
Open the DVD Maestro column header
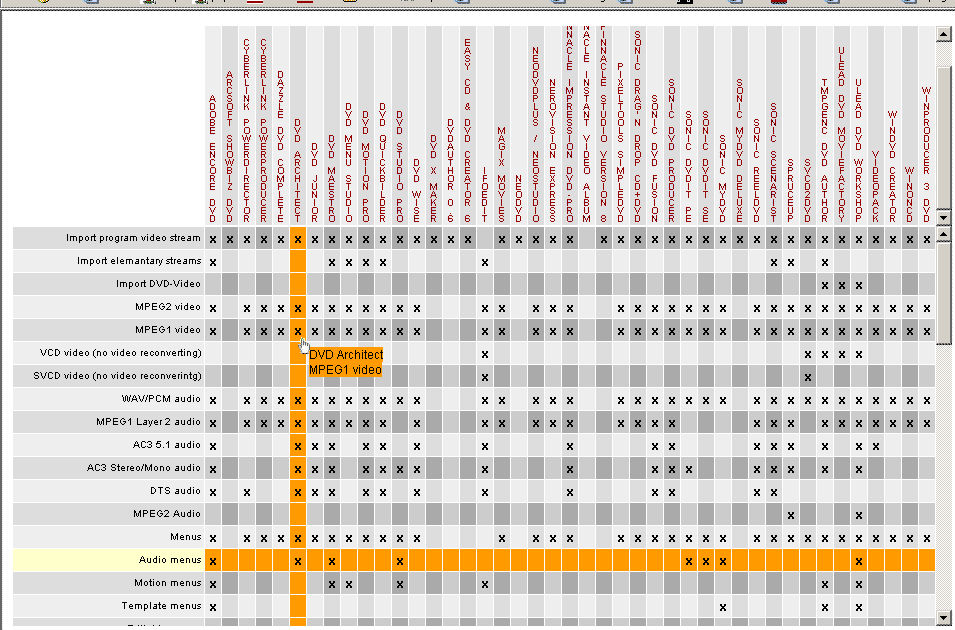[332, 179]
